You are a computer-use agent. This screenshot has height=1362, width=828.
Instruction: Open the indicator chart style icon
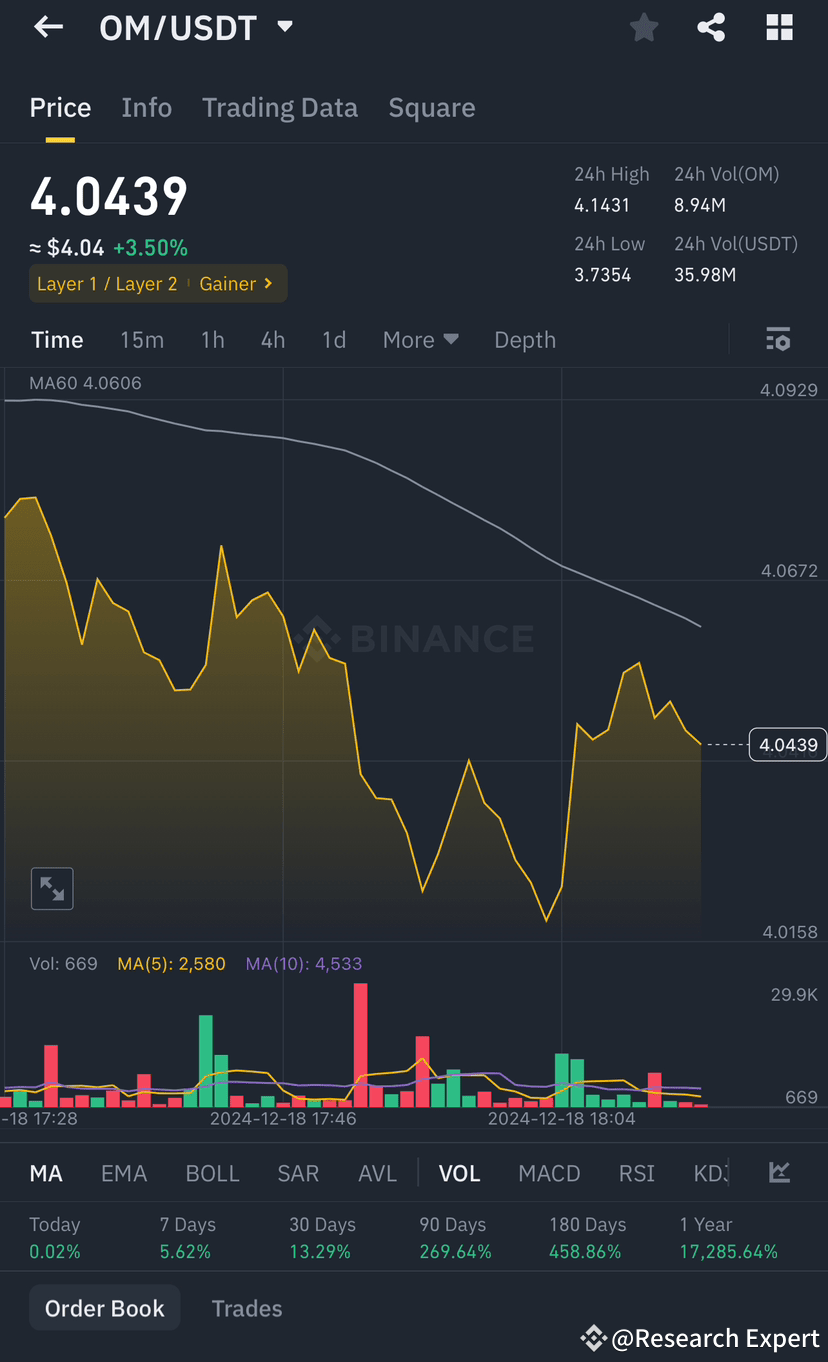pos(779,1172)
